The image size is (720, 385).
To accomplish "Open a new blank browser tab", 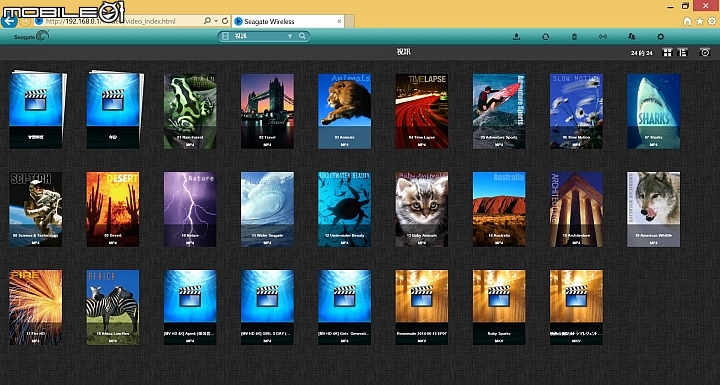I will coord(349,21).
